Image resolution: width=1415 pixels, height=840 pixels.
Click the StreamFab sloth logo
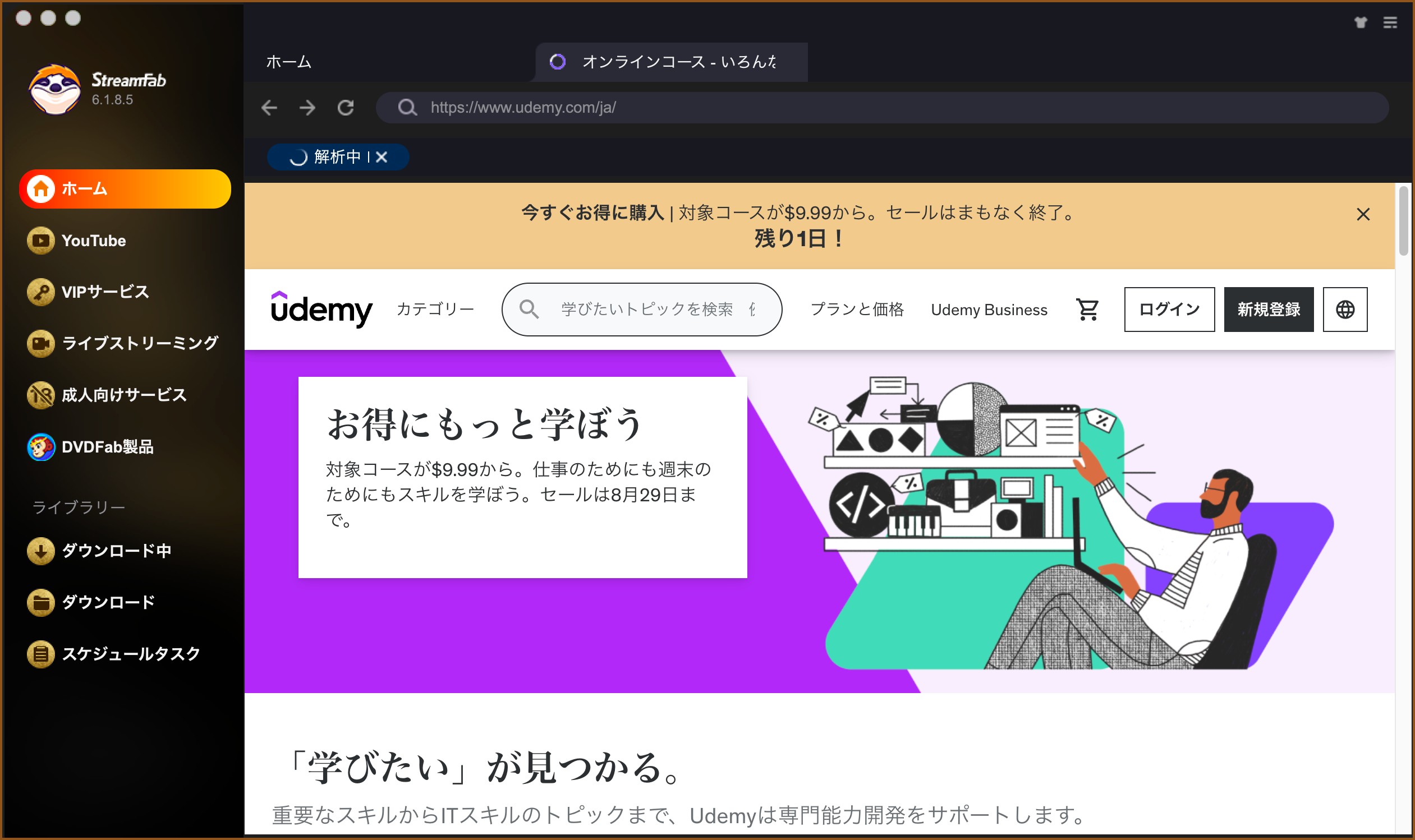55,89
